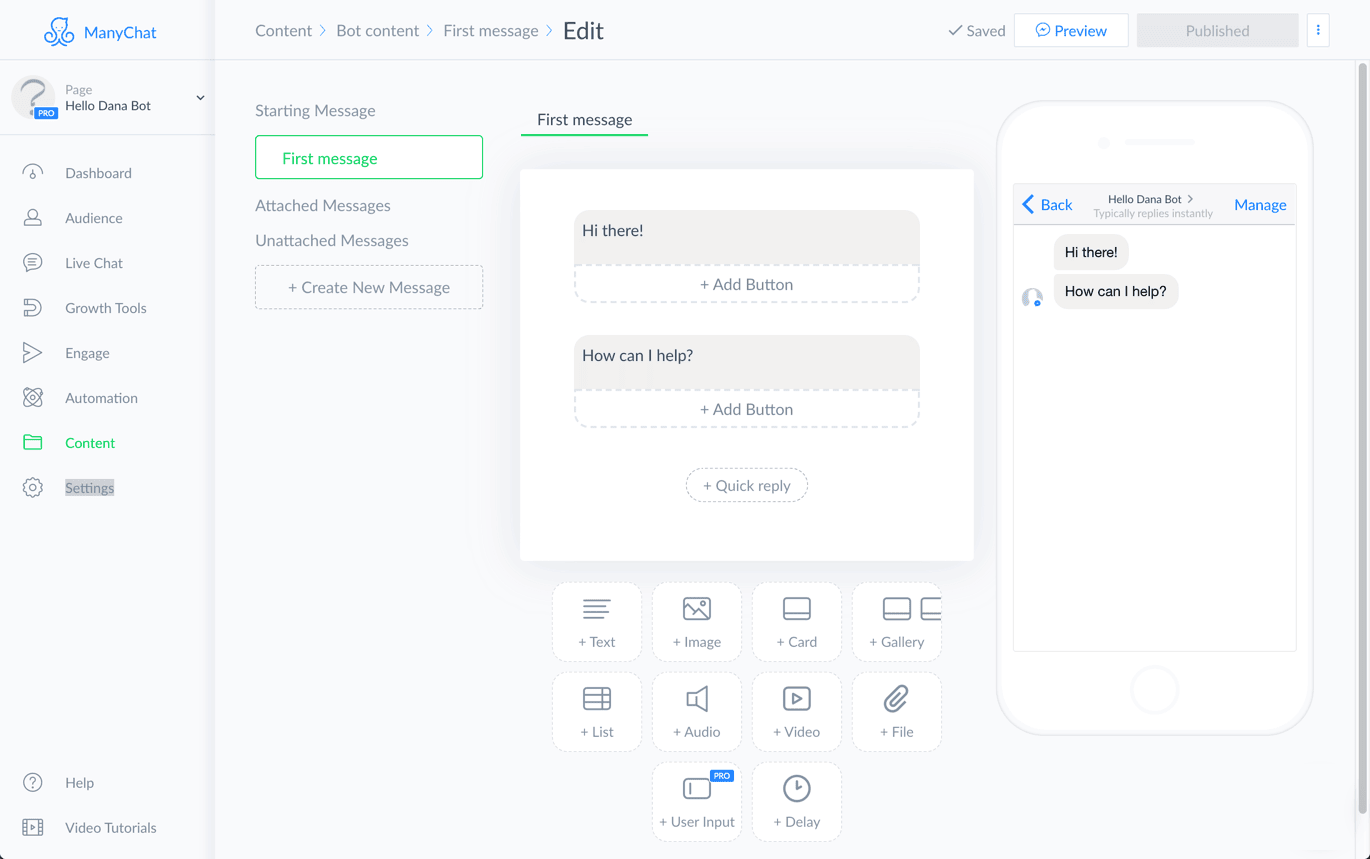The image size is (1370, 859).
Task: Add a Quick reply to the message
Action: click(746, 485)
